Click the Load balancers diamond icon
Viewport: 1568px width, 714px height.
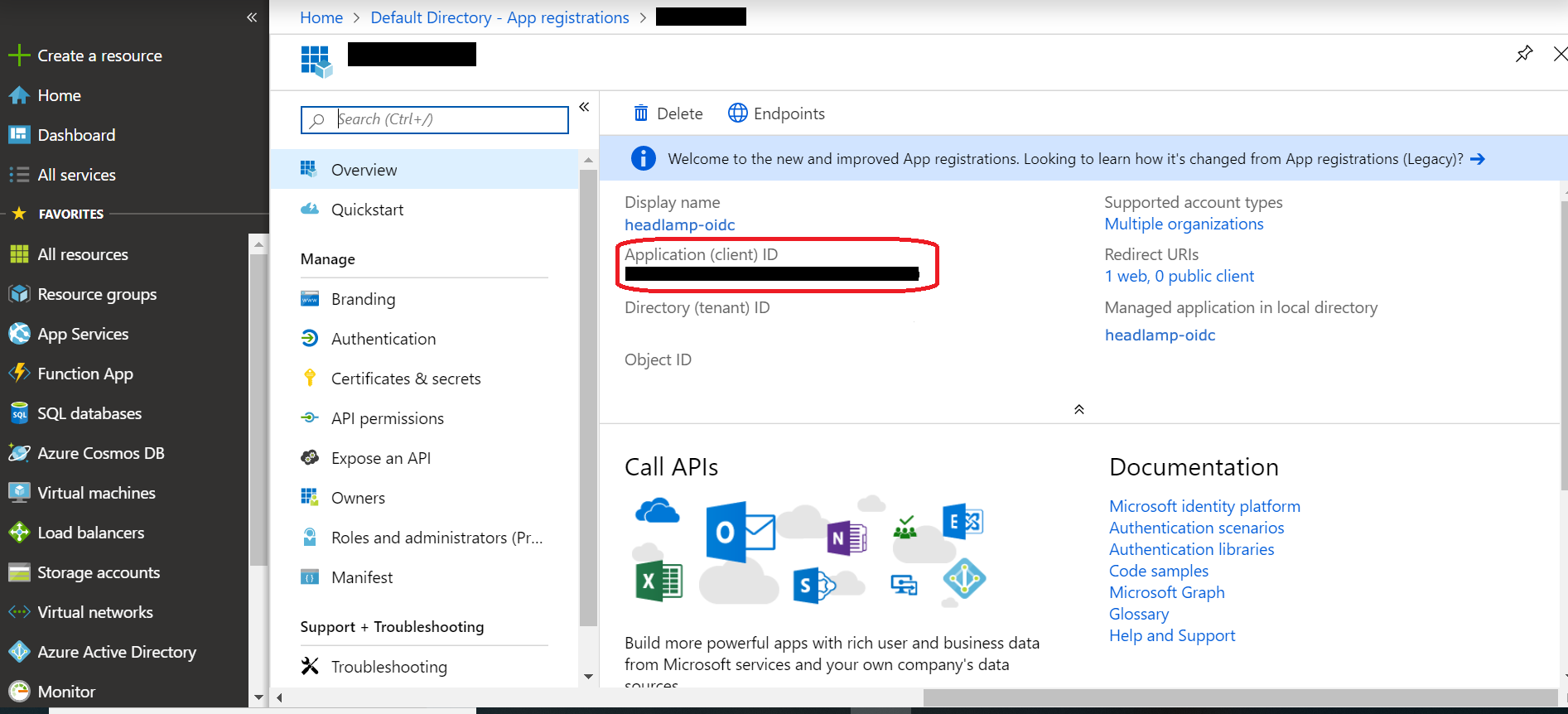coord(19,533)
